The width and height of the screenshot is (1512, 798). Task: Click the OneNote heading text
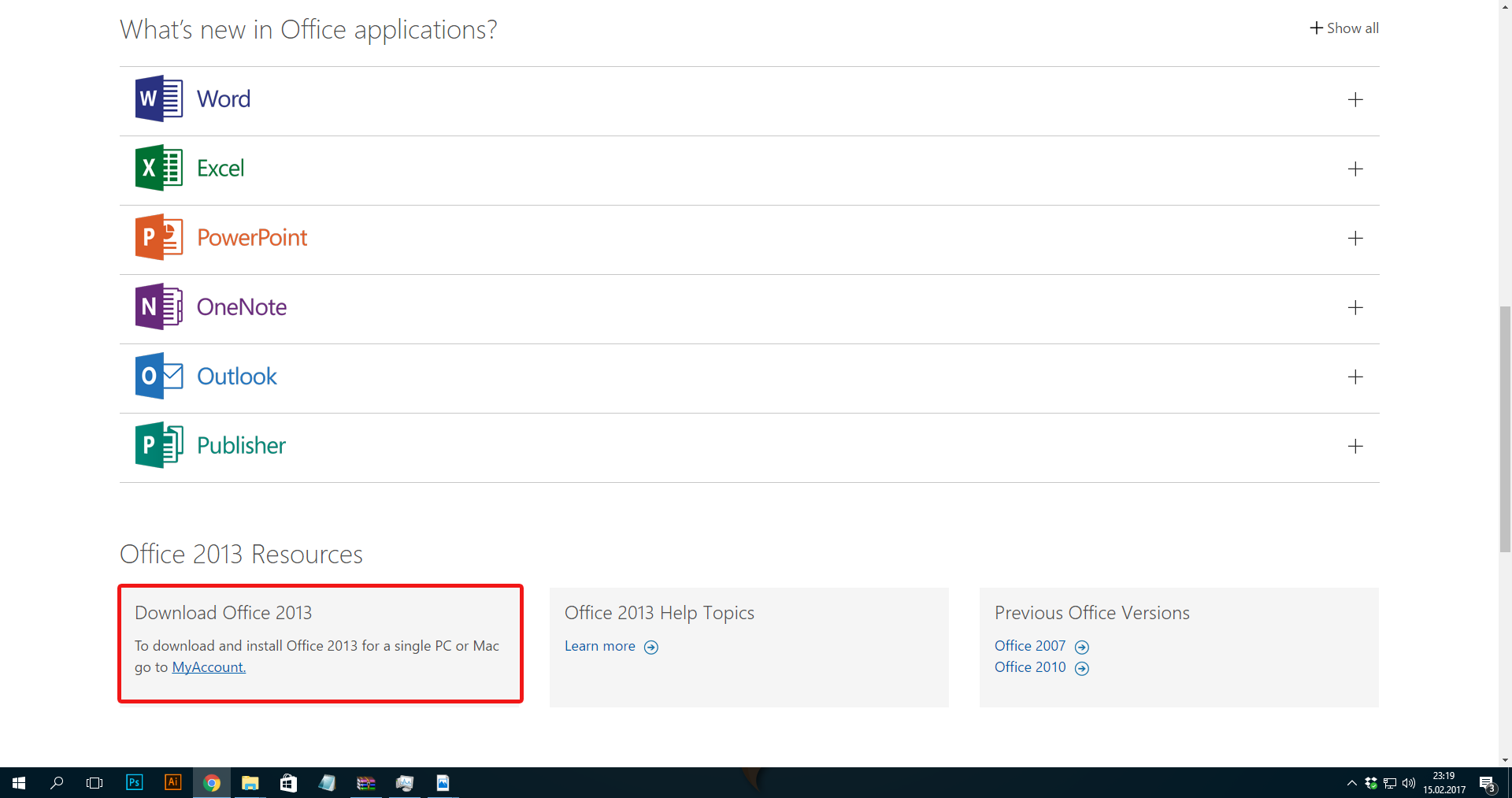click(242, 307)
